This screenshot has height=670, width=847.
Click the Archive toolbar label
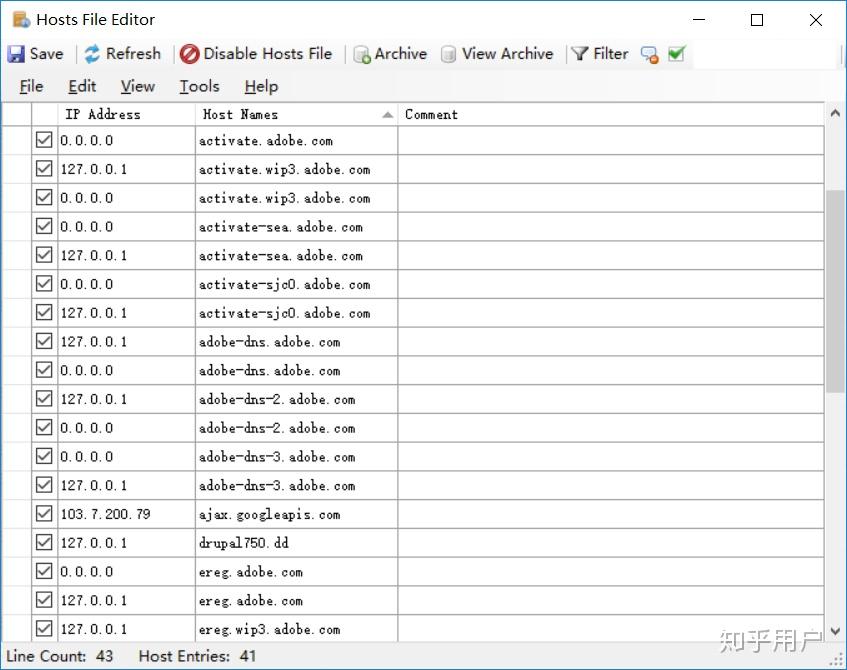click(x=400, y=54)
